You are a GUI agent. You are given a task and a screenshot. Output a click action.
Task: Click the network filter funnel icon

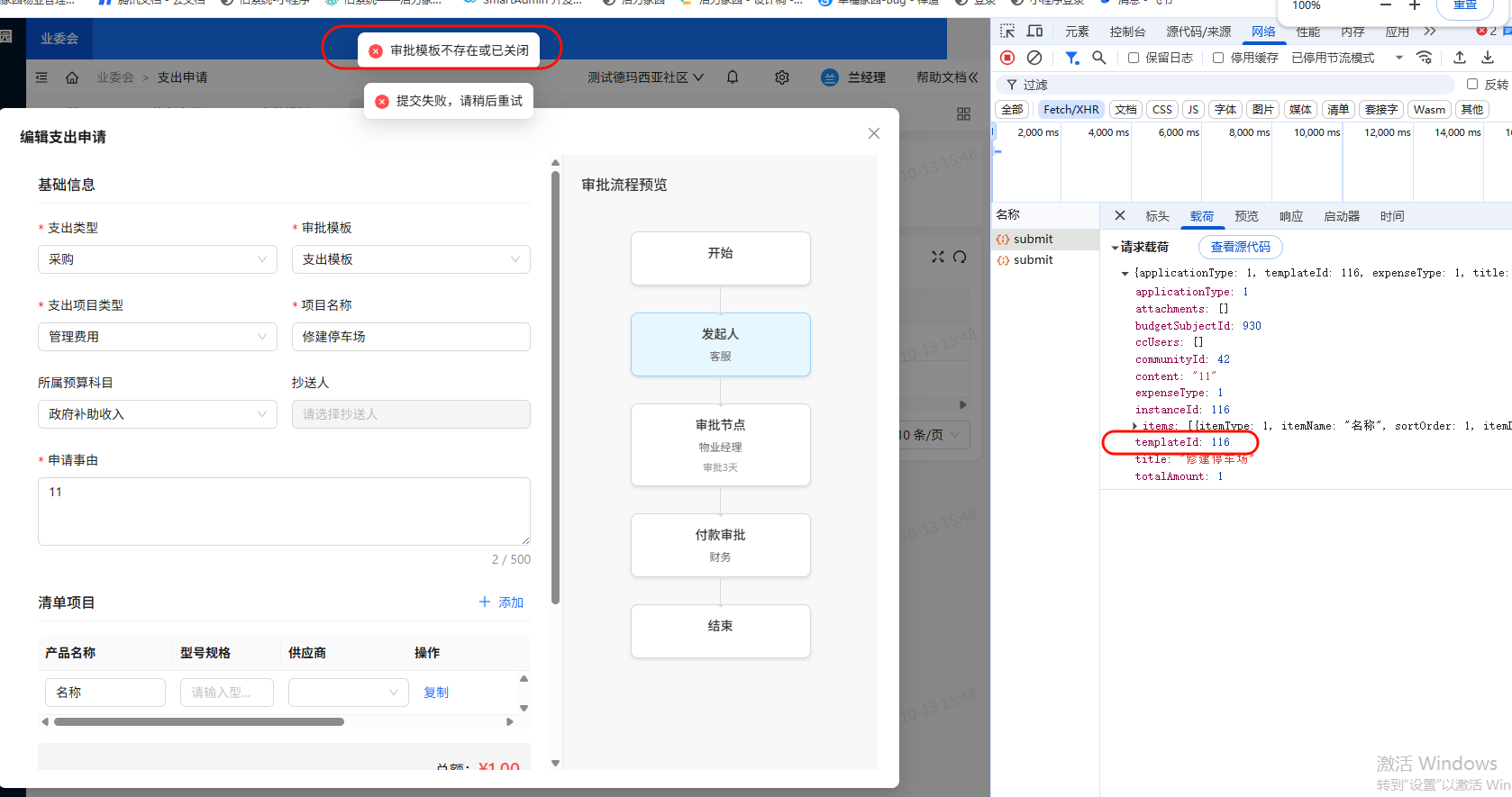(1071, 58)
